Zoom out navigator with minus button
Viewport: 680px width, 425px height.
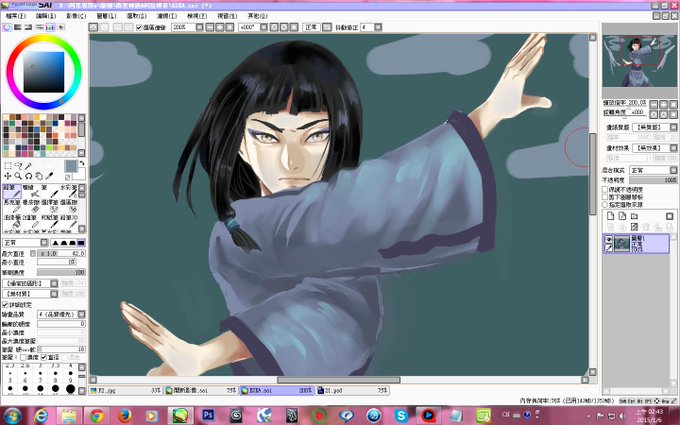point(653,104)
